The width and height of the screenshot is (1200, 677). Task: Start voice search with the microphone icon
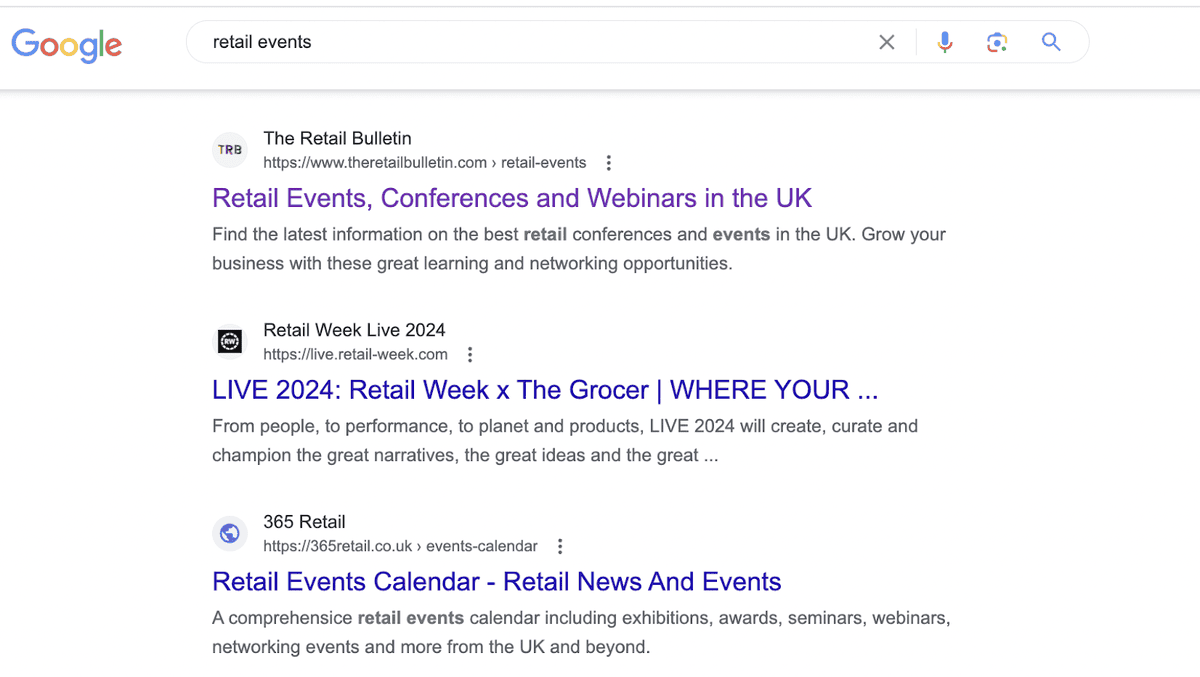[x=945, y=42]
